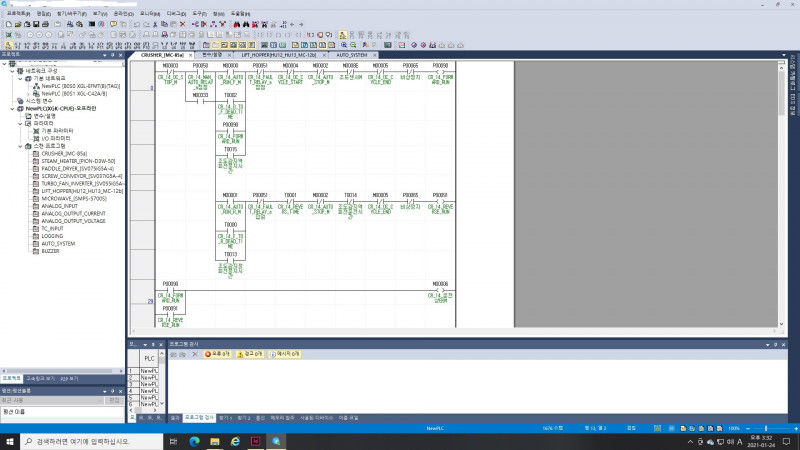Click the Zoom In magnifier icon
The image size is (800, 450).
pyautogui.click(x=342, y=45)
